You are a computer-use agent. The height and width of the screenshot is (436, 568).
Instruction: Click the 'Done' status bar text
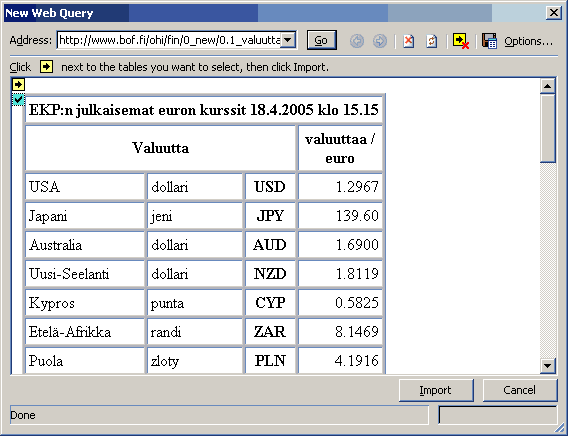point(23,415)
